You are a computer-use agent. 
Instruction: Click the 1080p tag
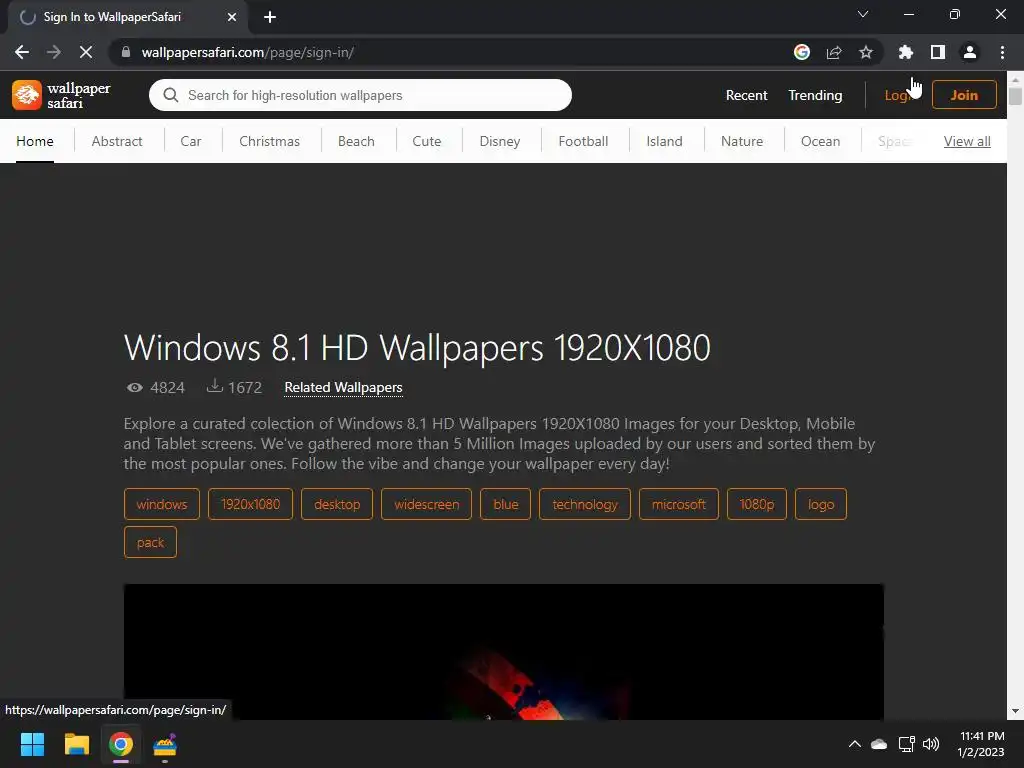(x=756, y=504)
